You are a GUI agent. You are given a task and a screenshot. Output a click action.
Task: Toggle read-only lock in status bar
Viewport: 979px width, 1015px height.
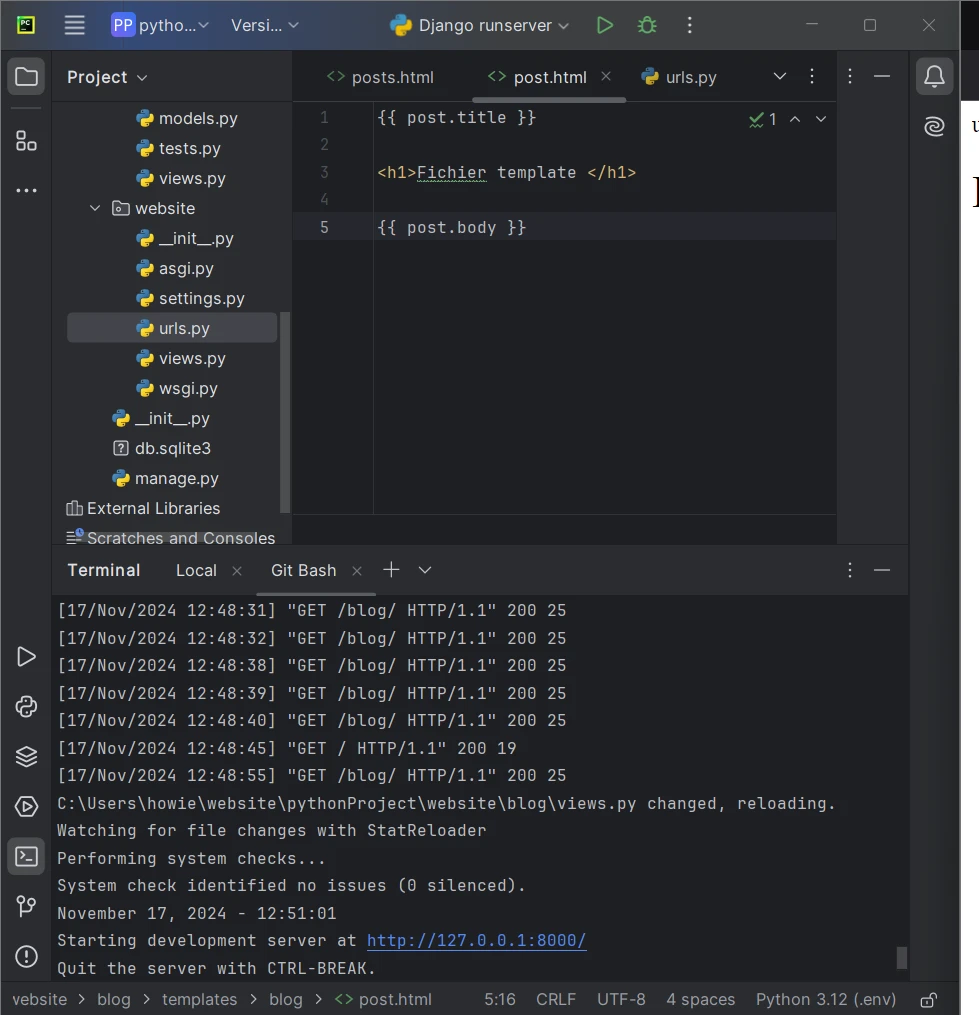[x=929, y=999]
